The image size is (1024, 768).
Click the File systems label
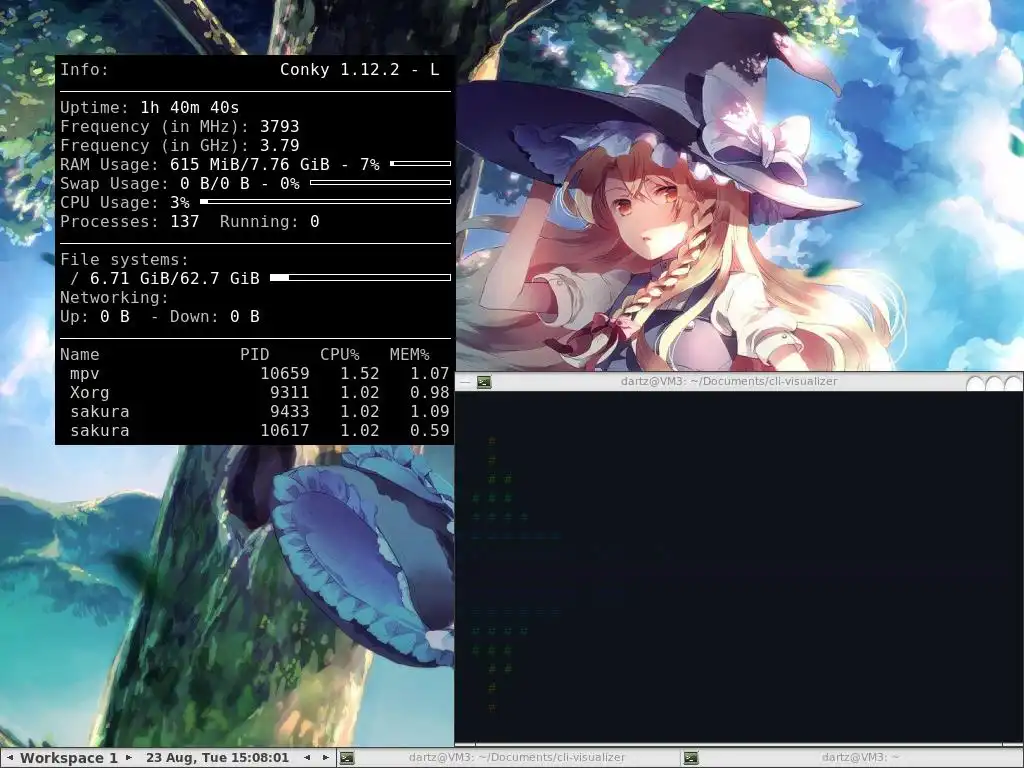point(124,260)
